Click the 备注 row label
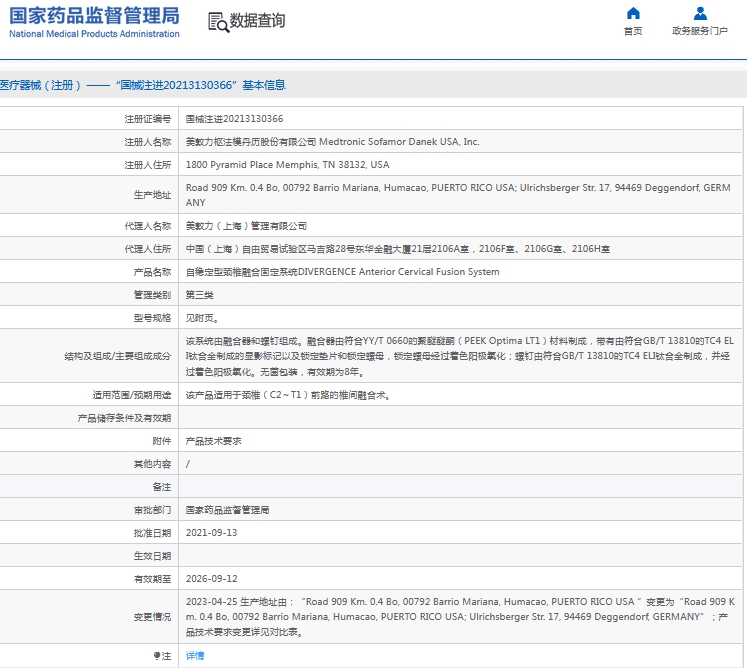This screenshot has height=668, width=747. [x=162, y=487]
